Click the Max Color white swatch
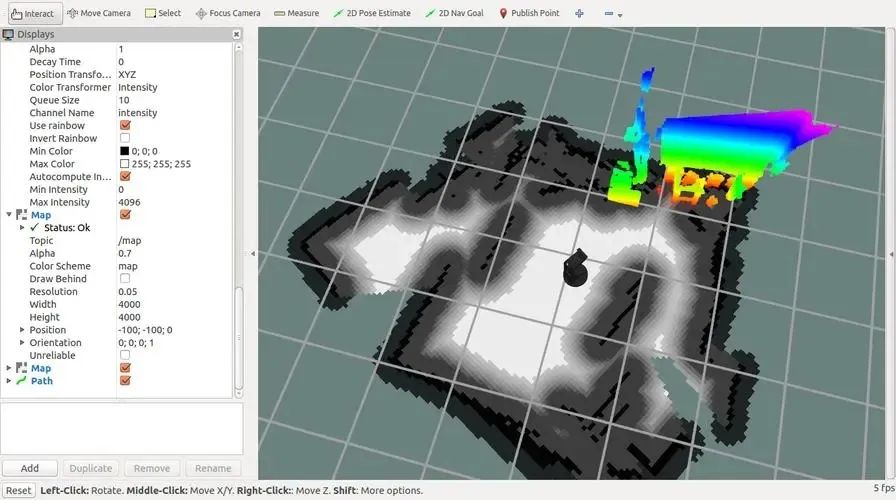Image resolution: width=896 pixels, height=500 pixels. point(124,163)
